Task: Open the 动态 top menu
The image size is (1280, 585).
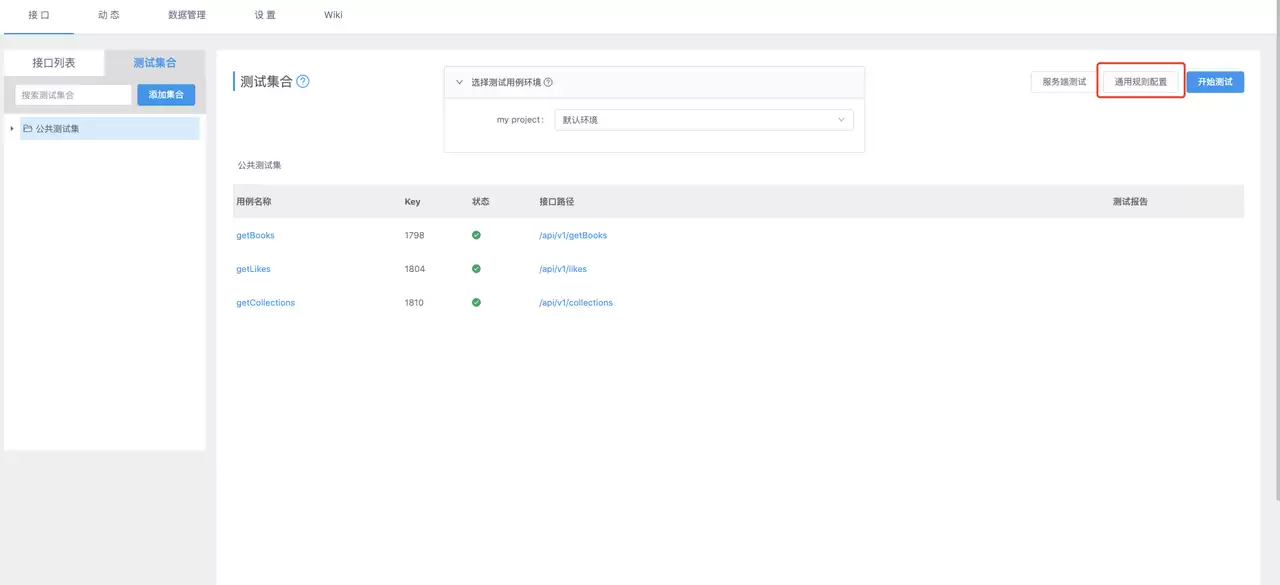Action: (109, 16)
